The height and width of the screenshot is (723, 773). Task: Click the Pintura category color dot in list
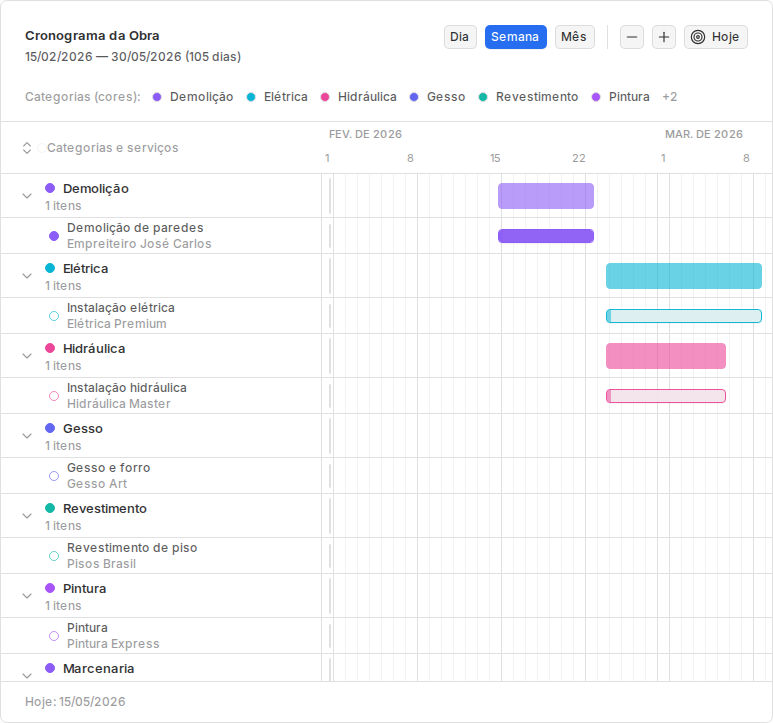point(50,588)
